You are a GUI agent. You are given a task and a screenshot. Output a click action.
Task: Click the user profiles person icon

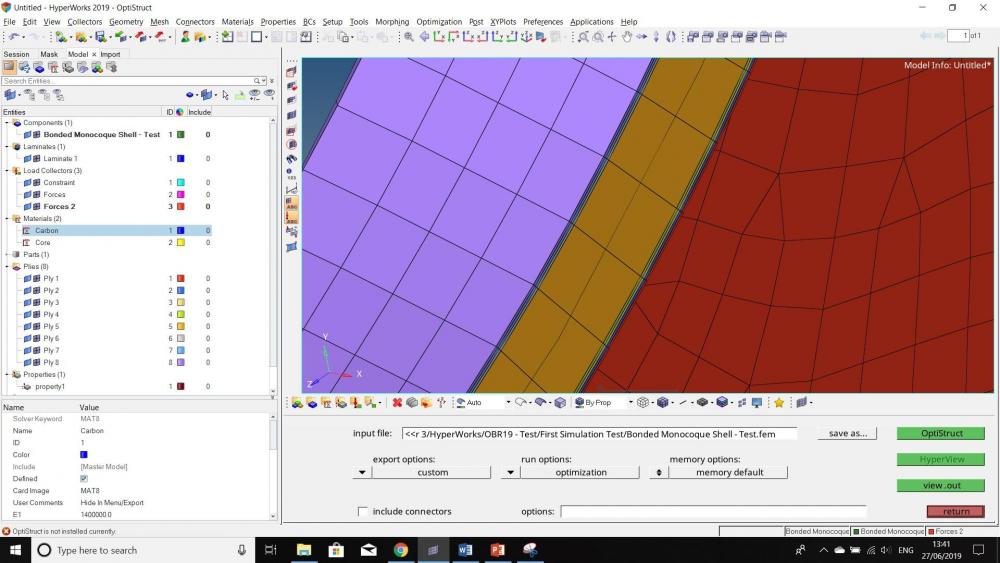point(185,37)
